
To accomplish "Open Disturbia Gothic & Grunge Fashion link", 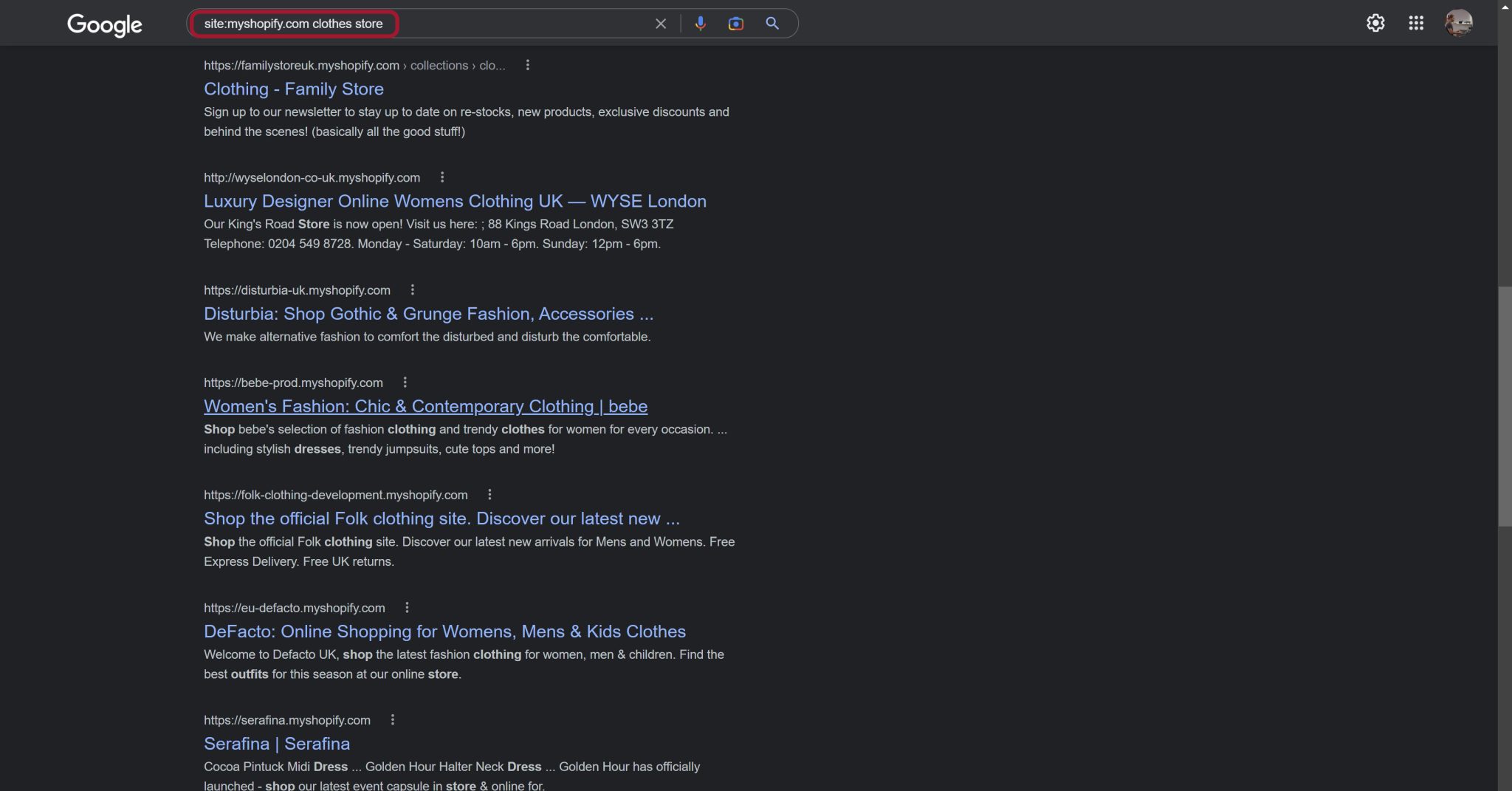I will pyautogui.click(x=428, y=313).
